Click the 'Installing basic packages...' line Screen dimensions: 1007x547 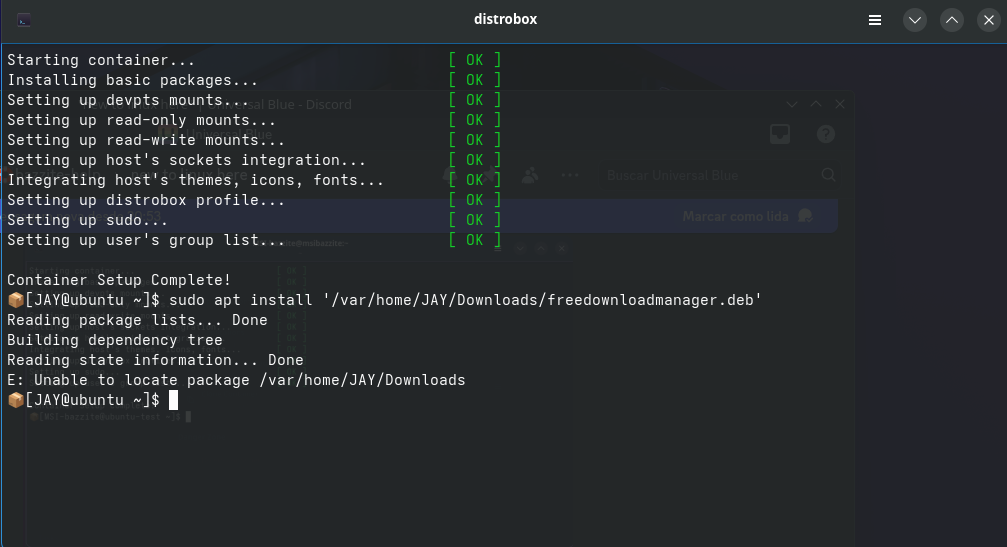click(132, 80)
